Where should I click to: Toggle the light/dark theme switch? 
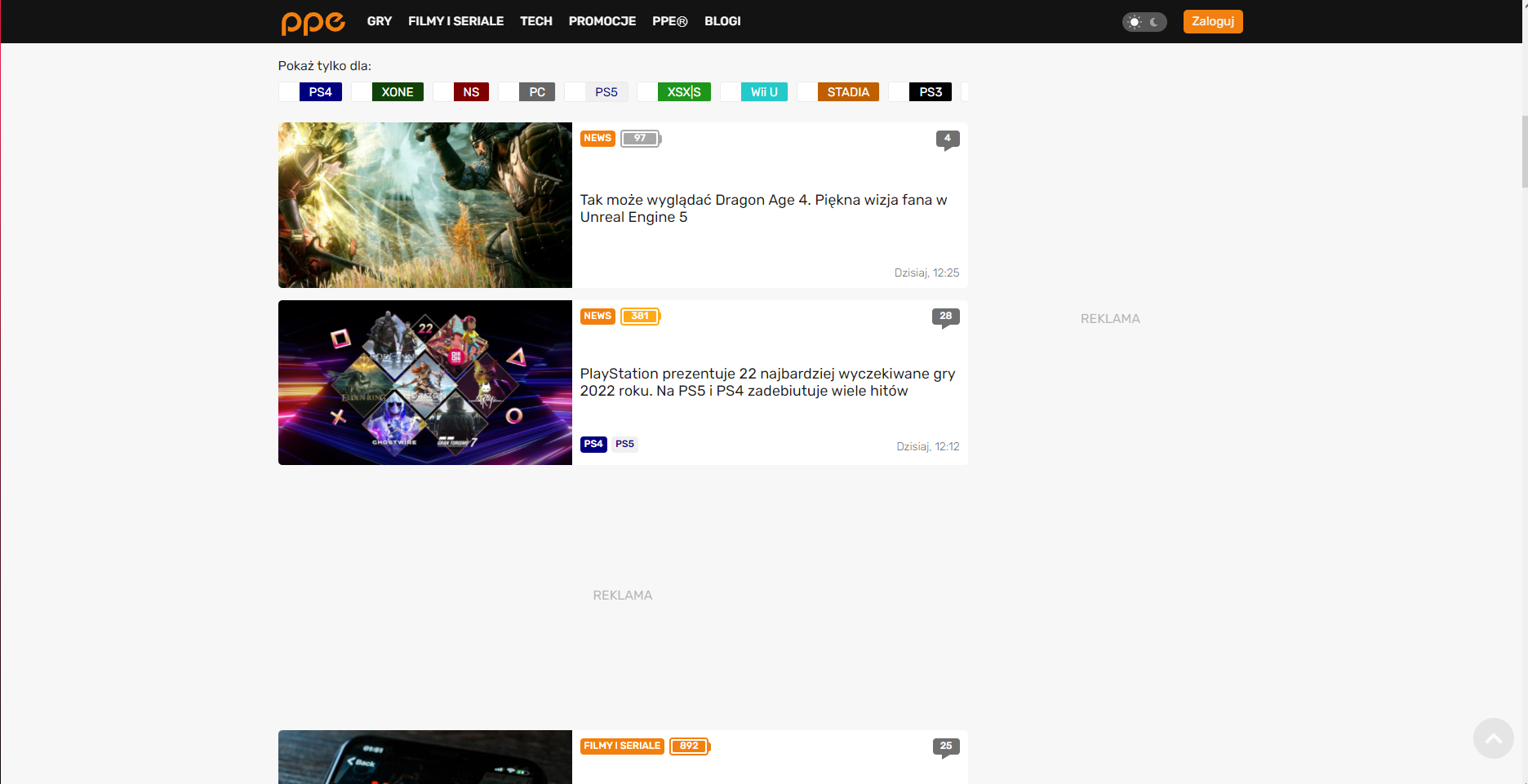point(1144,22)
